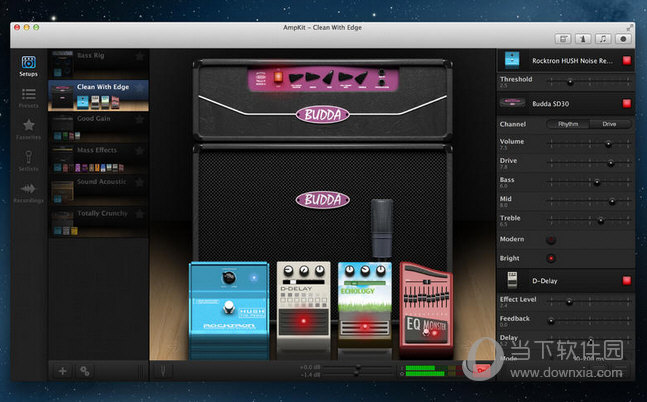Image resolution: width=647 pixels, height=402 pixels.
Task: Click the Budda logo on speaker cabinet
Action: pyautogui.click(x=323, y=200)
